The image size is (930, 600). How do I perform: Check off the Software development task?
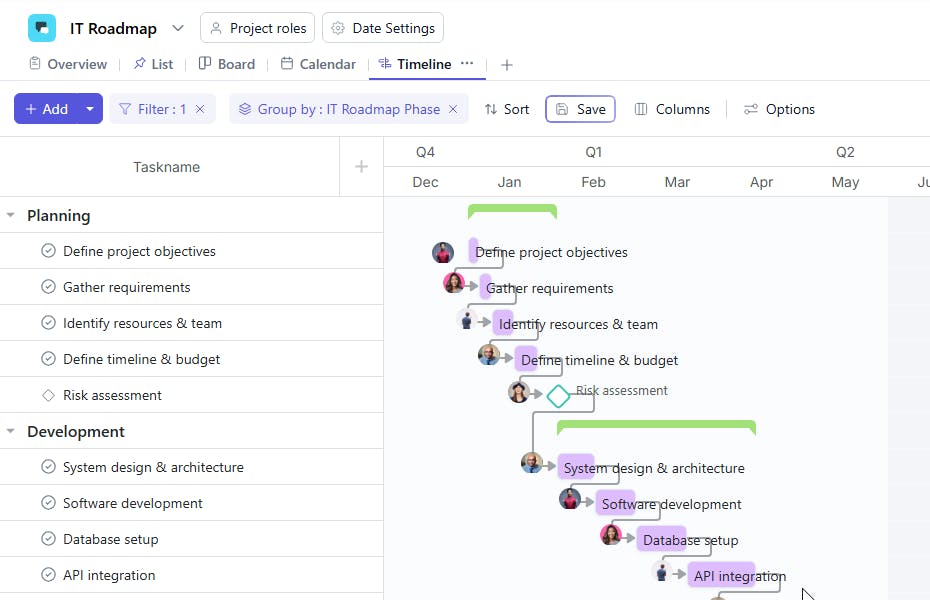[x=48, y=503]
